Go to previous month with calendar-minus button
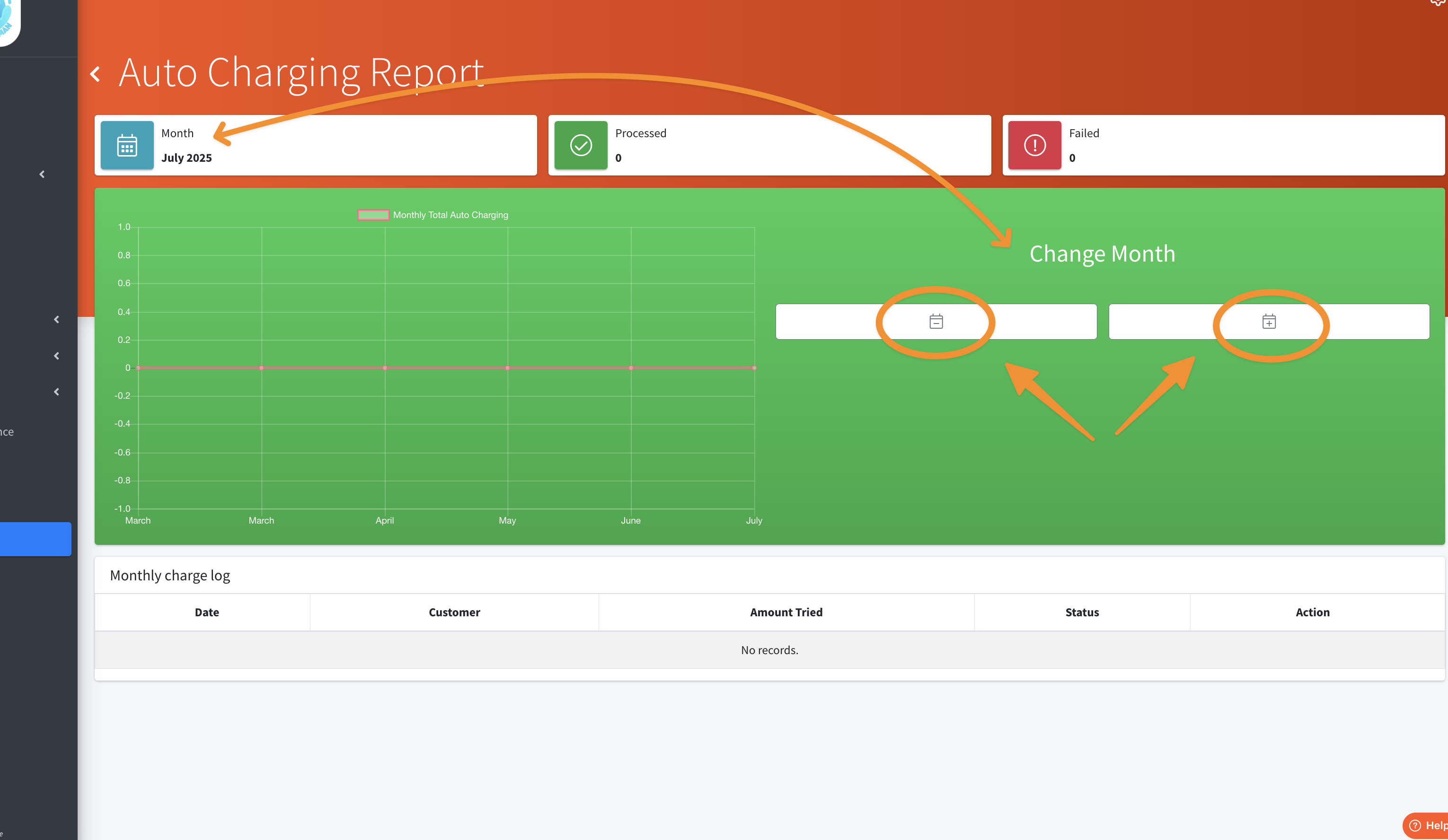The height and width of the screenshot is (840, 1448). (936, 322)
